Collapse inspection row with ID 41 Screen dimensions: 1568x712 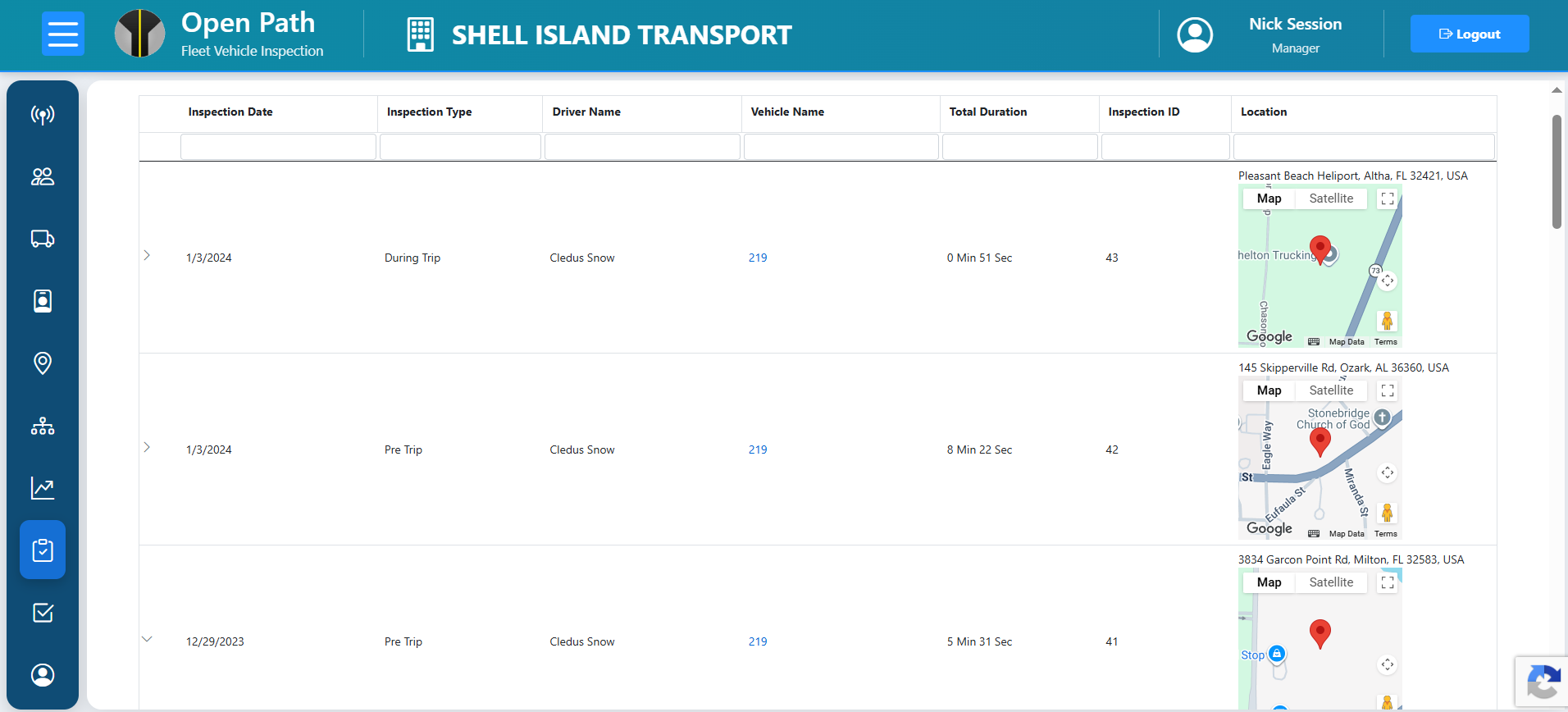147,639
